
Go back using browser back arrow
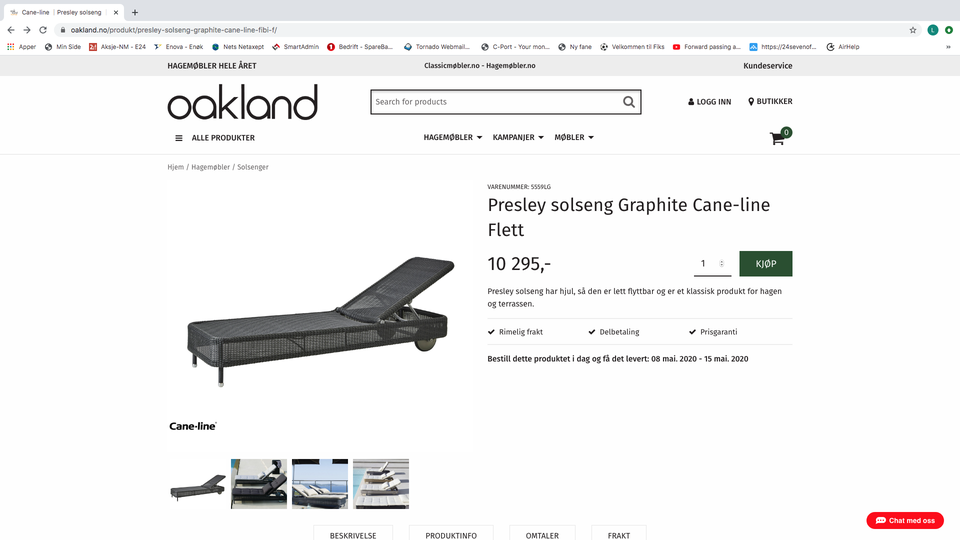click(x=11, y=30)
